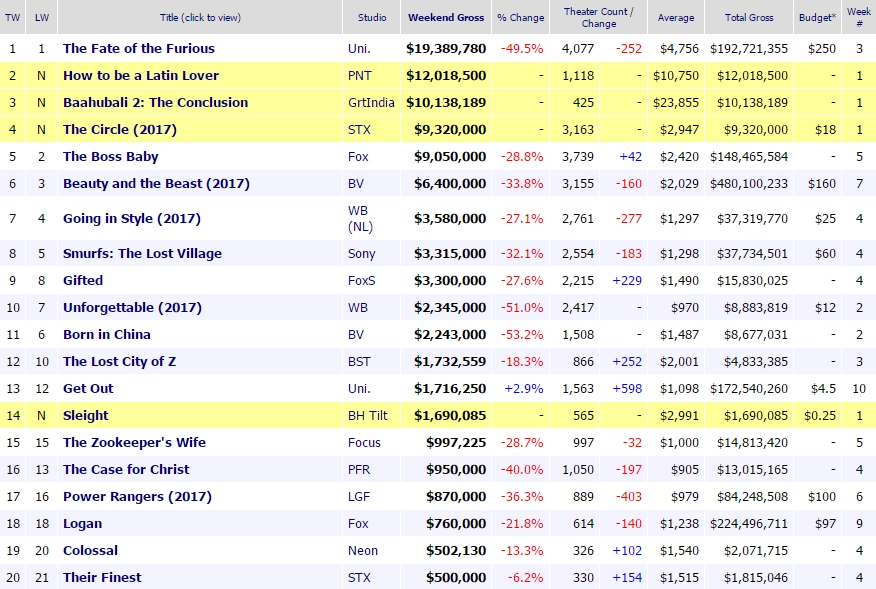Click the STX studio cell for The Circle
Viewport: 876px width, 589px height.
point(359,130)
